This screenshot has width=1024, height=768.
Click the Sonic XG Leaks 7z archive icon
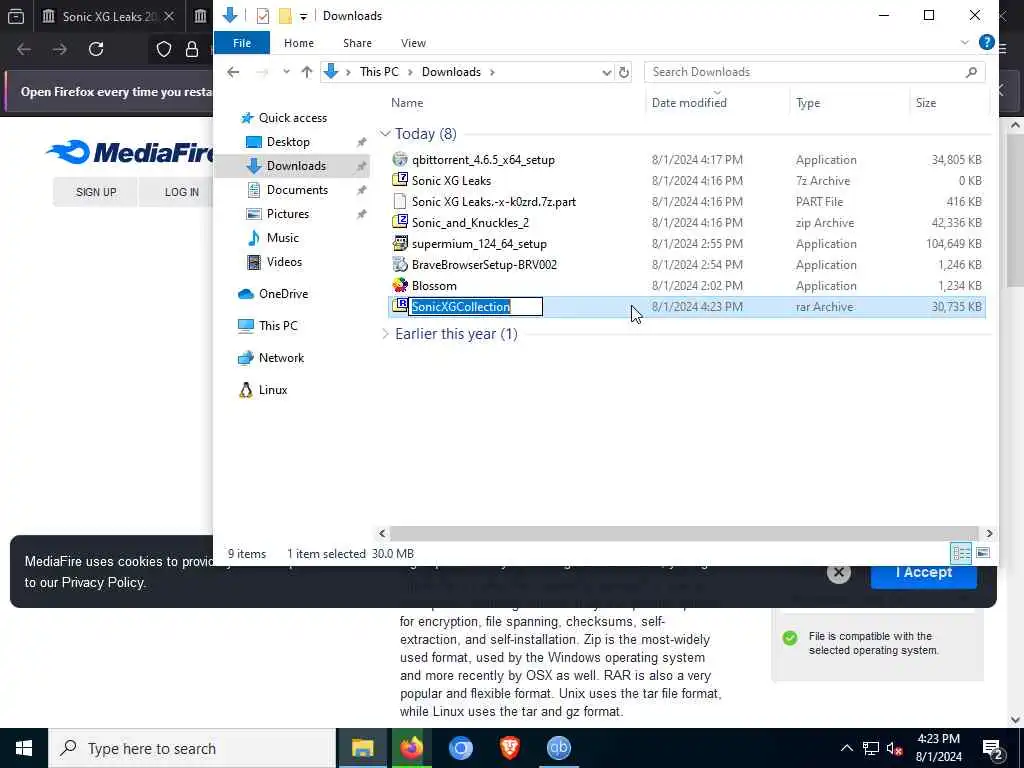[400, 180]
